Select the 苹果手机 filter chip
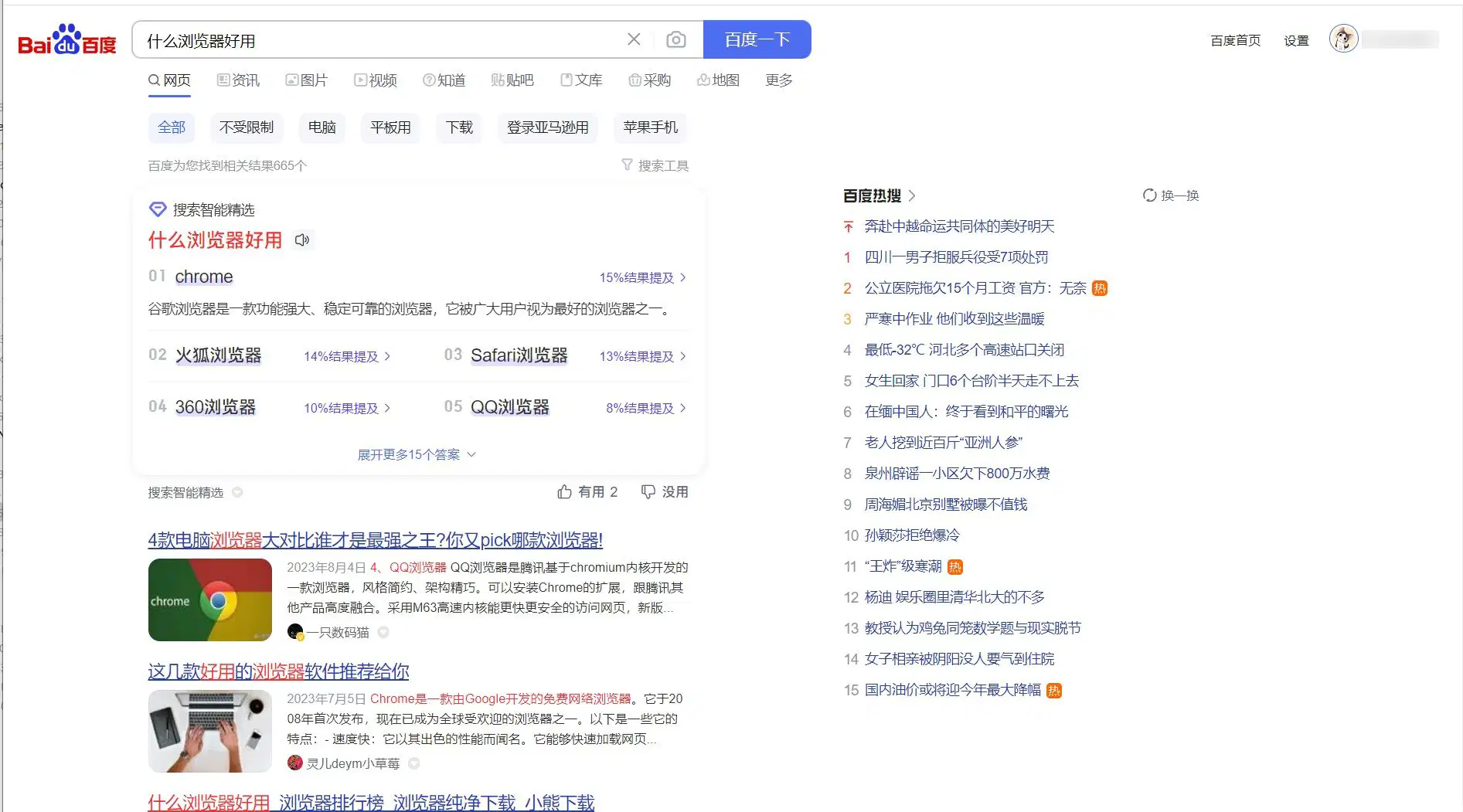 point(650,127)
